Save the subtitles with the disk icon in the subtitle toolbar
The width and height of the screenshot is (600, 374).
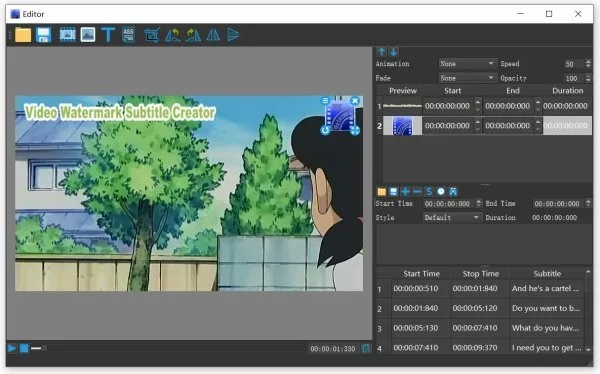tap(393, 191)
